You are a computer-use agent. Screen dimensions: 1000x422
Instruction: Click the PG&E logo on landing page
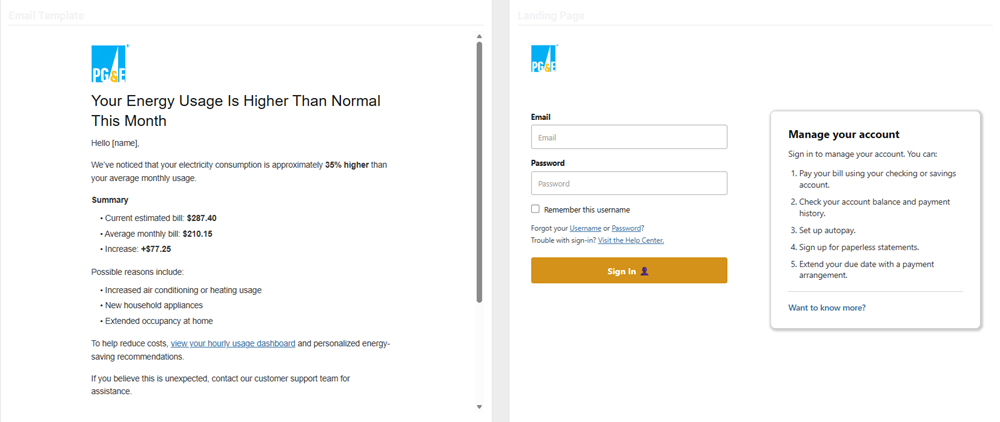543,58
